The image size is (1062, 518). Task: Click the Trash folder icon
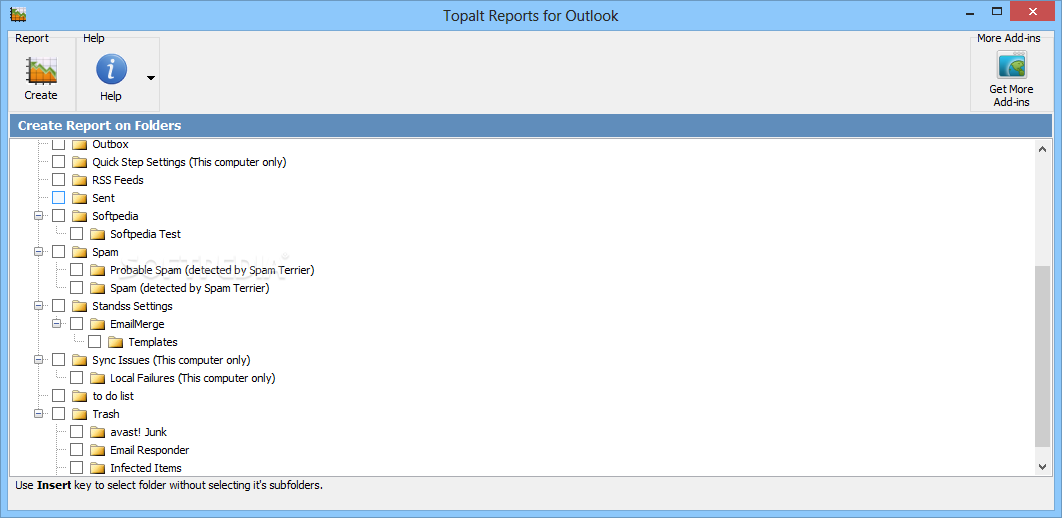tap(80, 414)
